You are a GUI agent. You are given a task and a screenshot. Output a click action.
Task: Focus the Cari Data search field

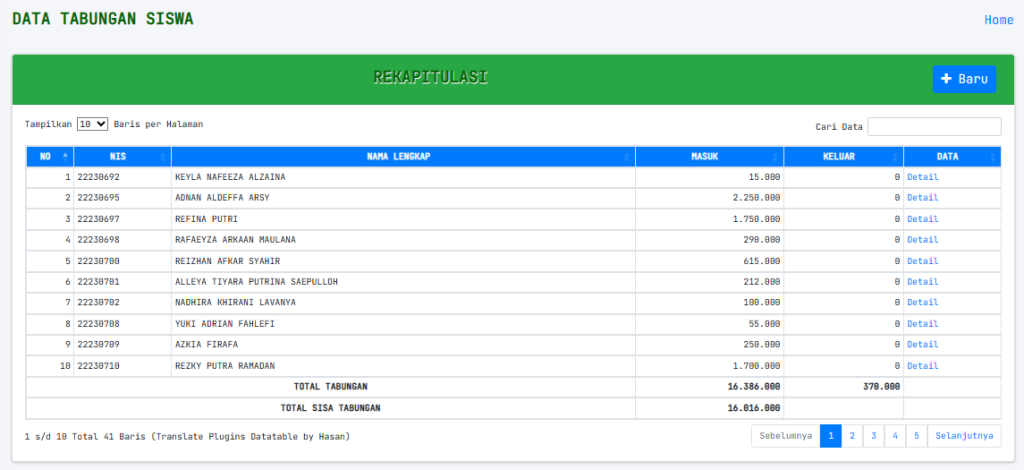click(934, 127)
